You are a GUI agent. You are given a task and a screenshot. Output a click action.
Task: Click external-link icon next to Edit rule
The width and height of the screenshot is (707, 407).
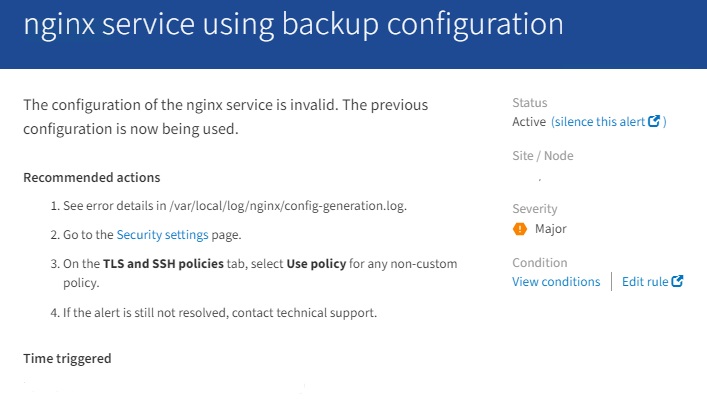677,282
